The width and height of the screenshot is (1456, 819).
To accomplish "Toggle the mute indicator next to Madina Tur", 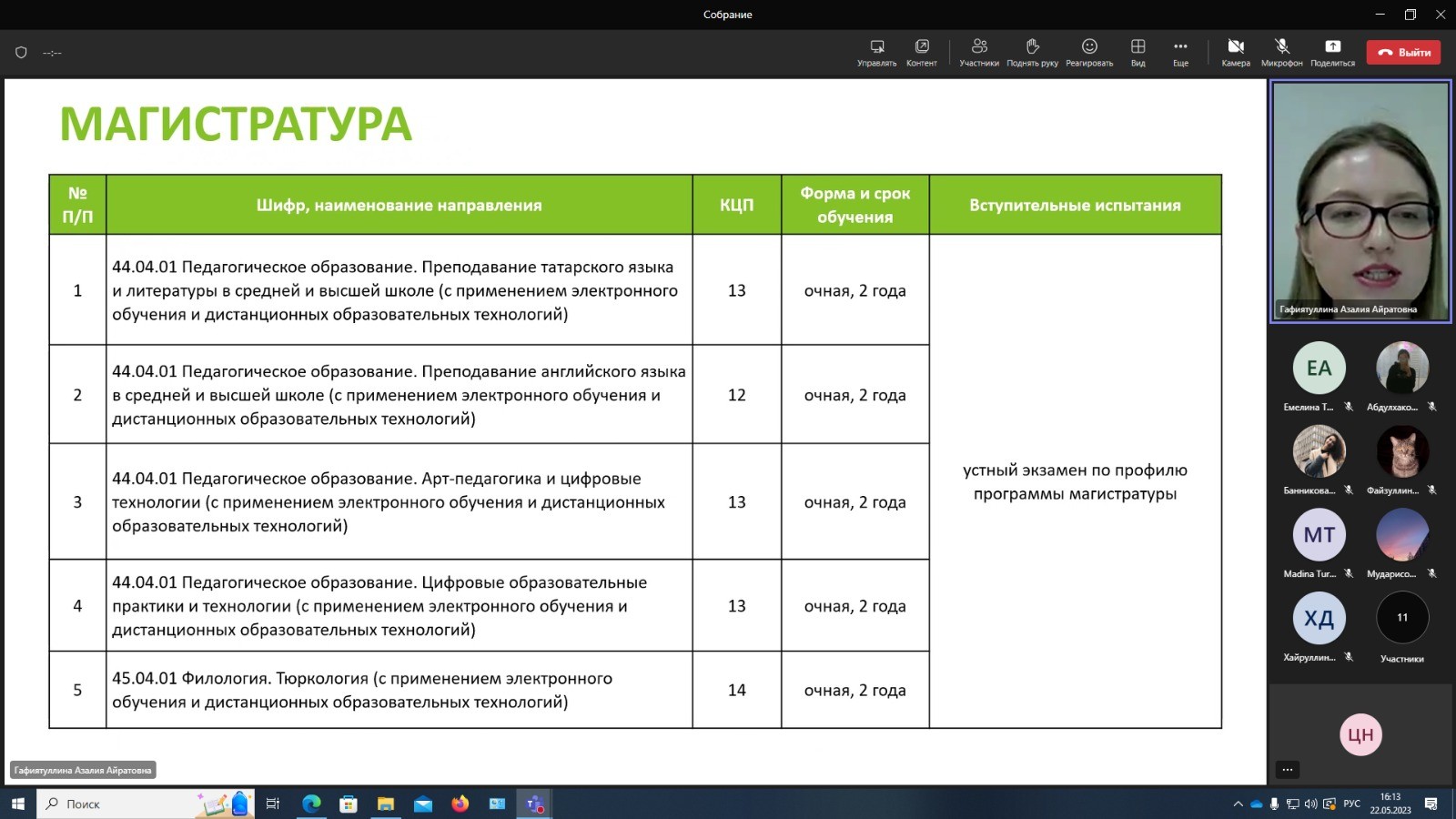I will pyautogui.click(x=1350, y=573).
